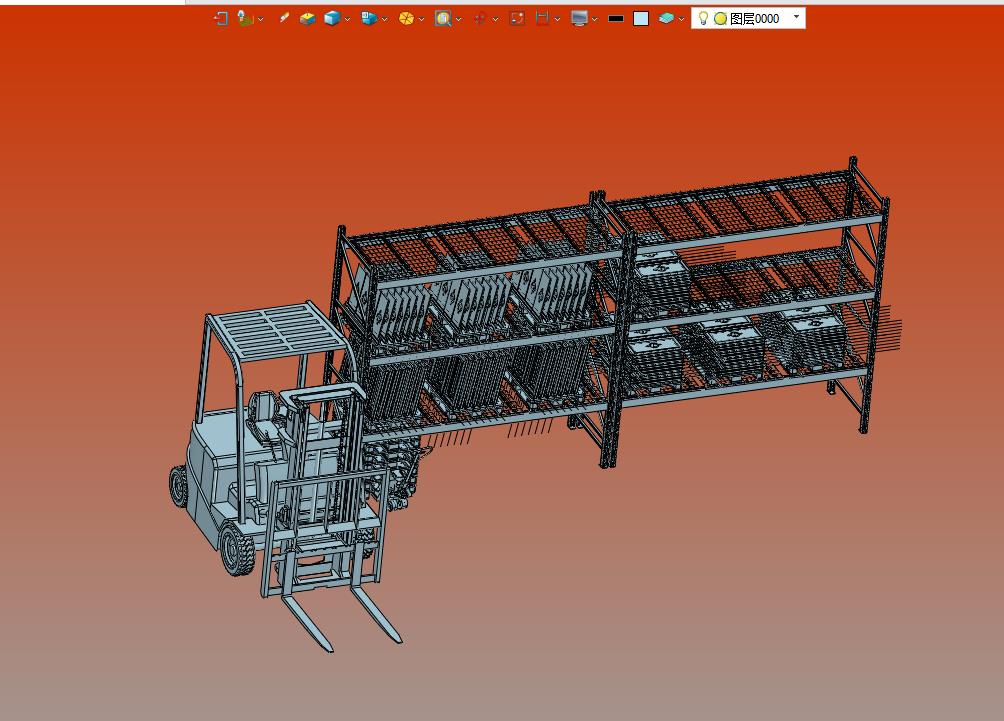Expand the monitor display dropdown
This screenshot has height=721, width=1004.
[594, 19]
